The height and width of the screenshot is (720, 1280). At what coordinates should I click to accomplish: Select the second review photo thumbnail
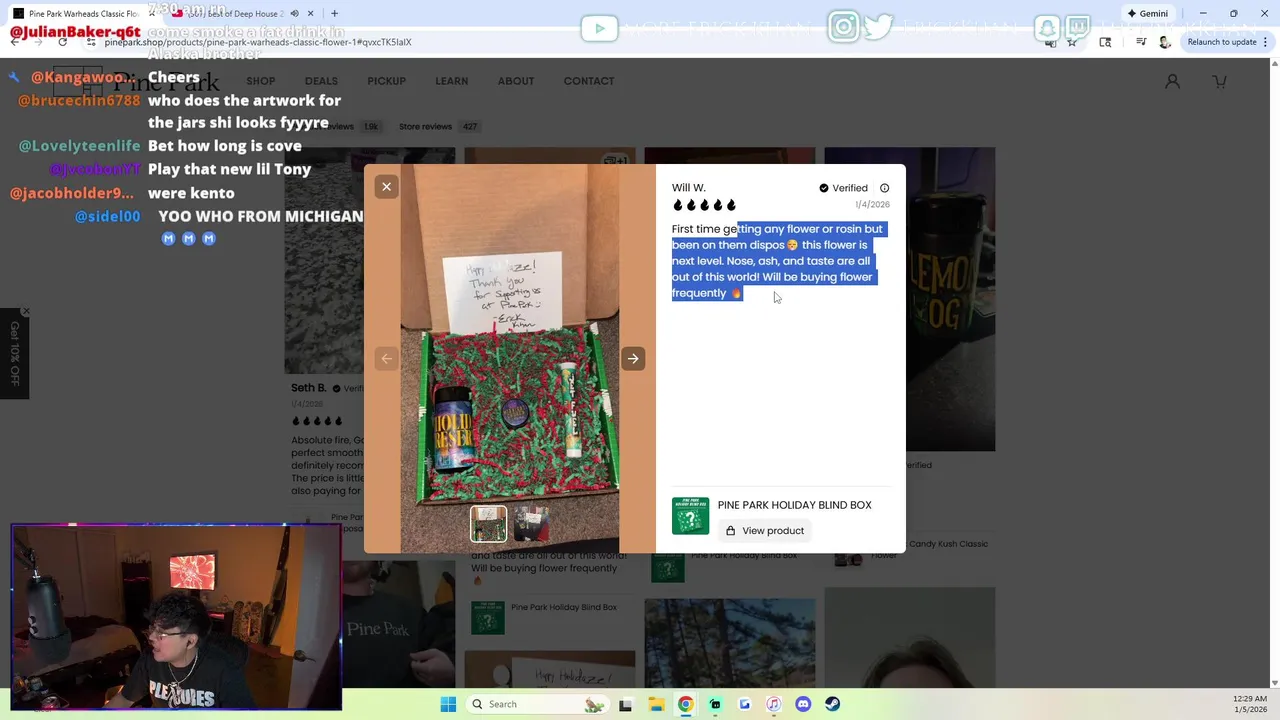(x=531, y=524)
